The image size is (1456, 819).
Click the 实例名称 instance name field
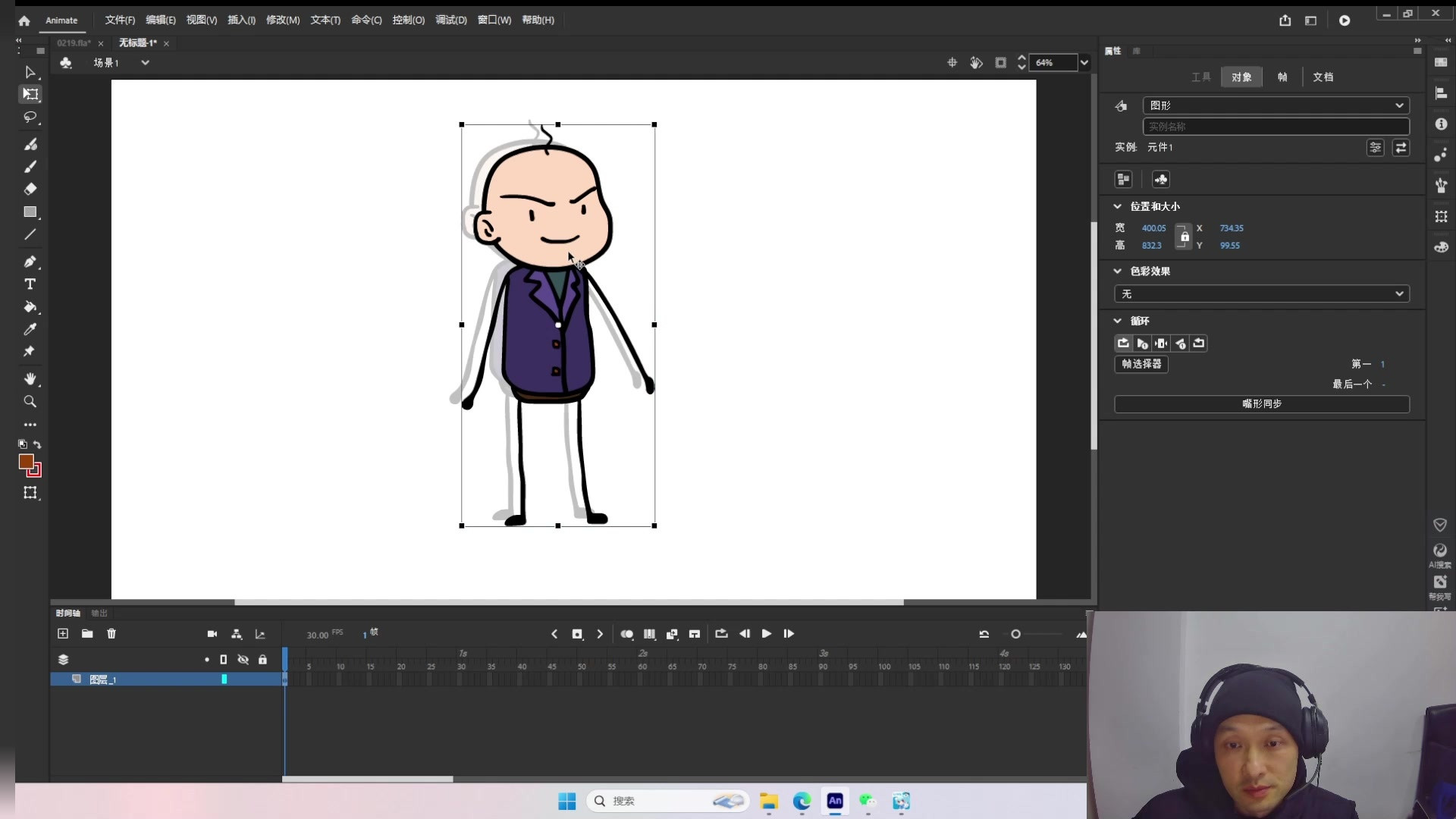pos(1276,127)
